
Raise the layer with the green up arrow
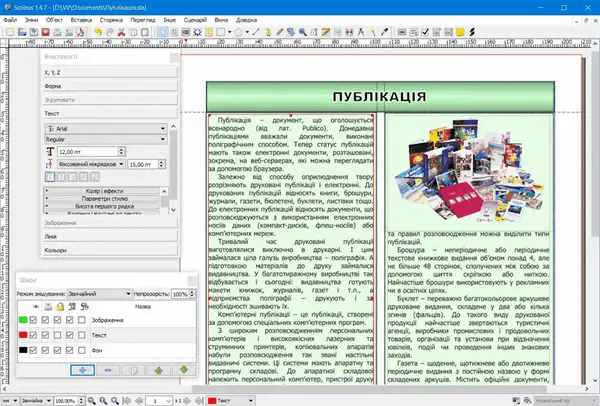159,370
